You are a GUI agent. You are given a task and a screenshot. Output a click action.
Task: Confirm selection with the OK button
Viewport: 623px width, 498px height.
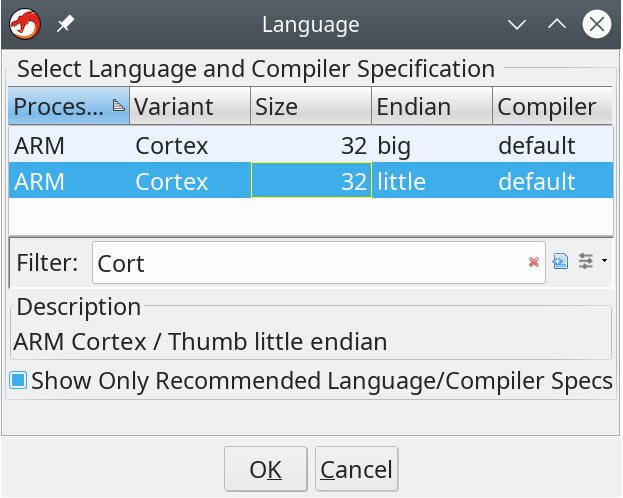265,469
